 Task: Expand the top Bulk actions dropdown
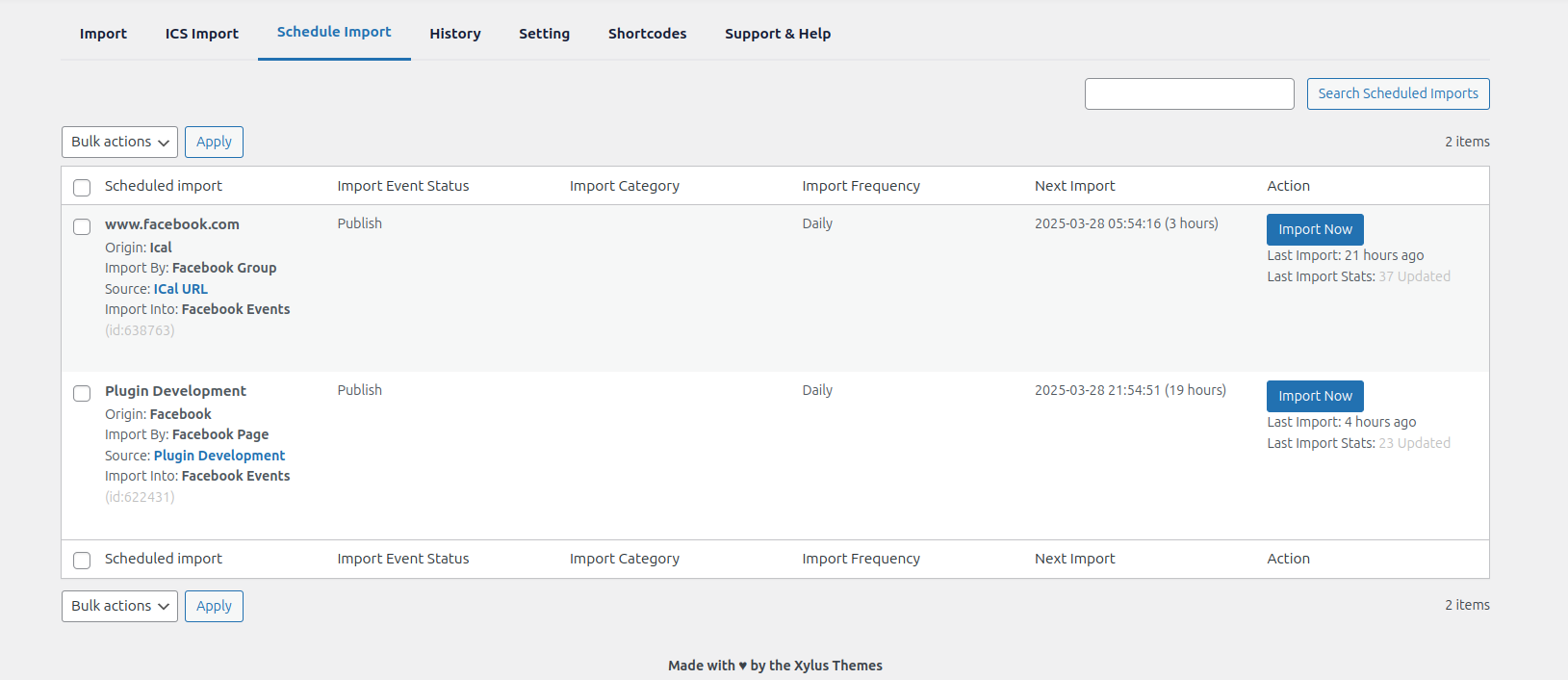pyautogui.click(x=119, y=143)
